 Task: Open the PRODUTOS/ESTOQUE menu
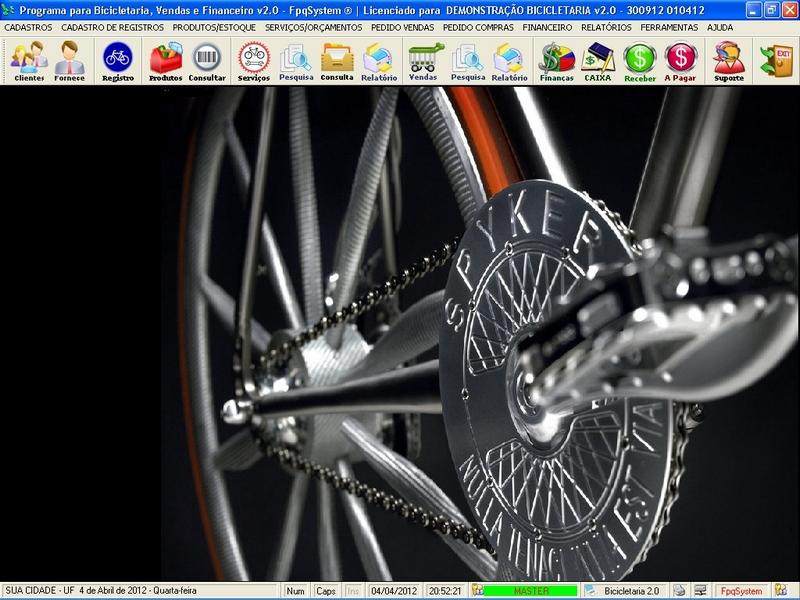tap(214, 28)
